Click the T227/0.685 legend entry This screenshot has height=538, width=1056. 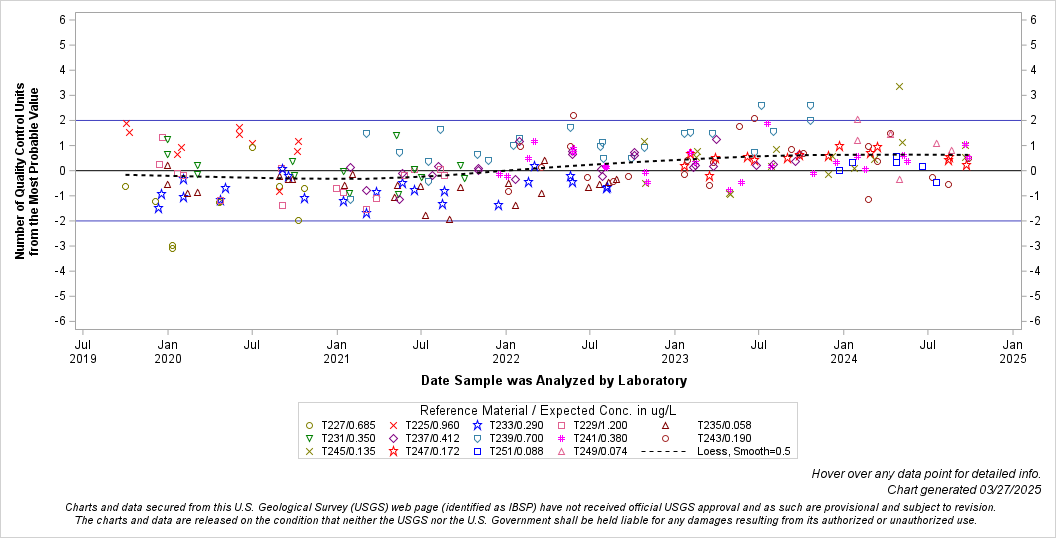click(340, 426)
